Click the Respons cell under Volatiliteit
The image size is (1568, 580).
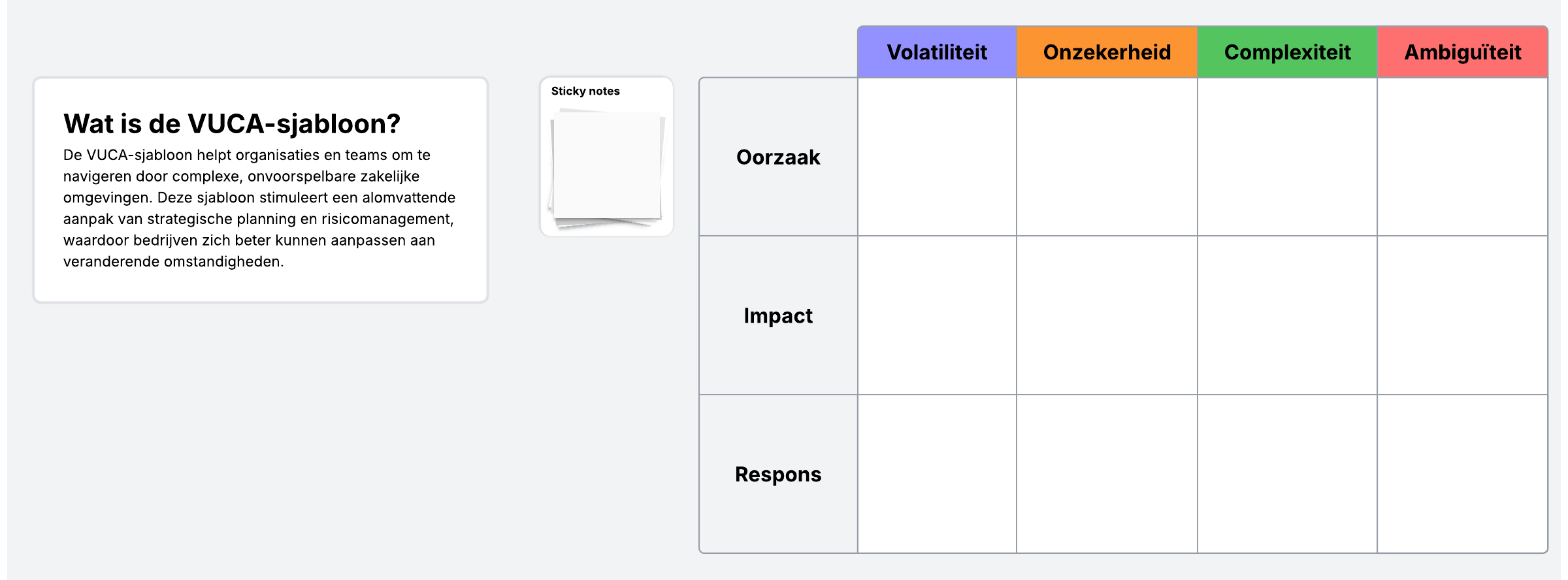pos(937,475)
